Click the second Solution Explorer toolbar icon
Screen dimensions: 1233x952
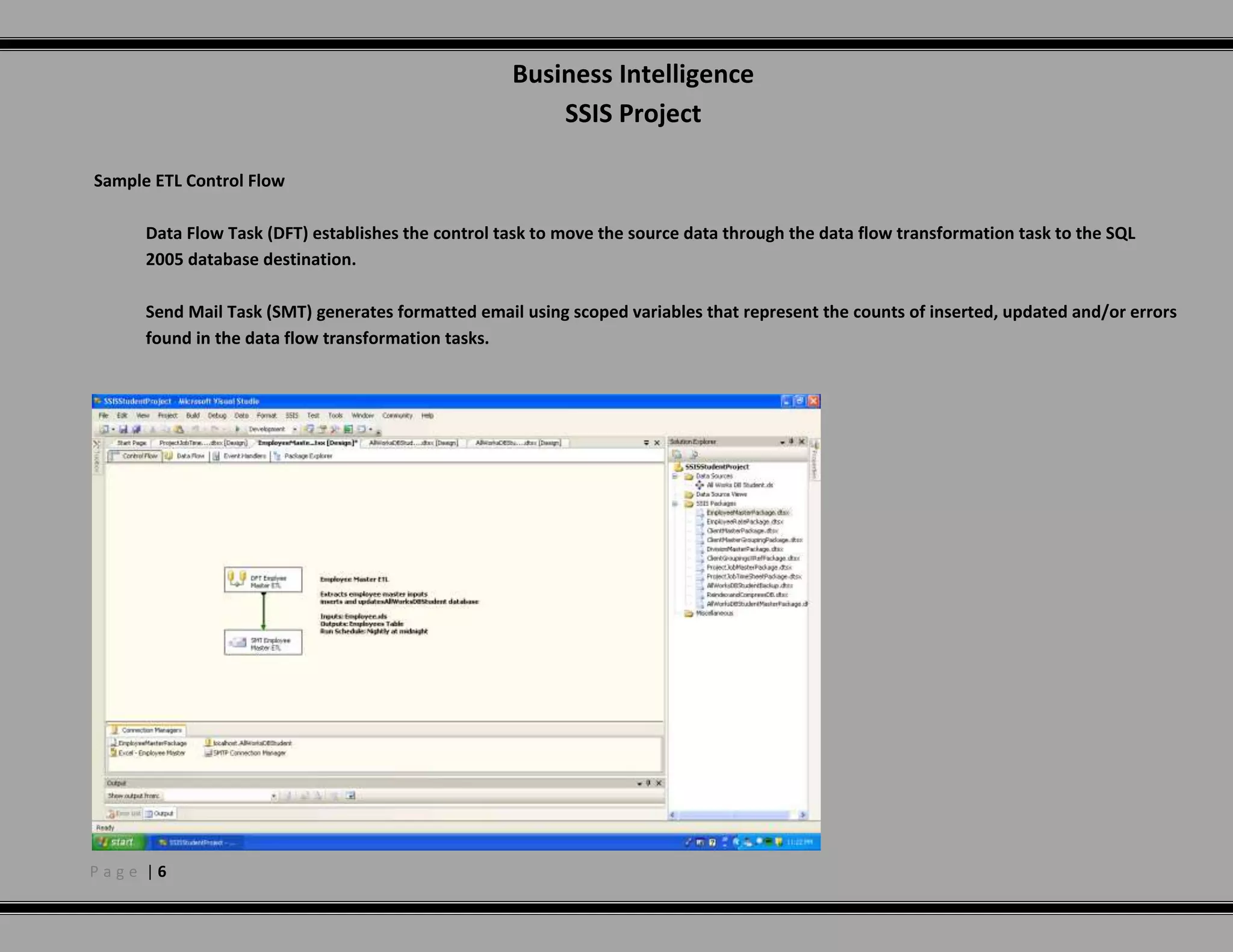coord(695,454)
